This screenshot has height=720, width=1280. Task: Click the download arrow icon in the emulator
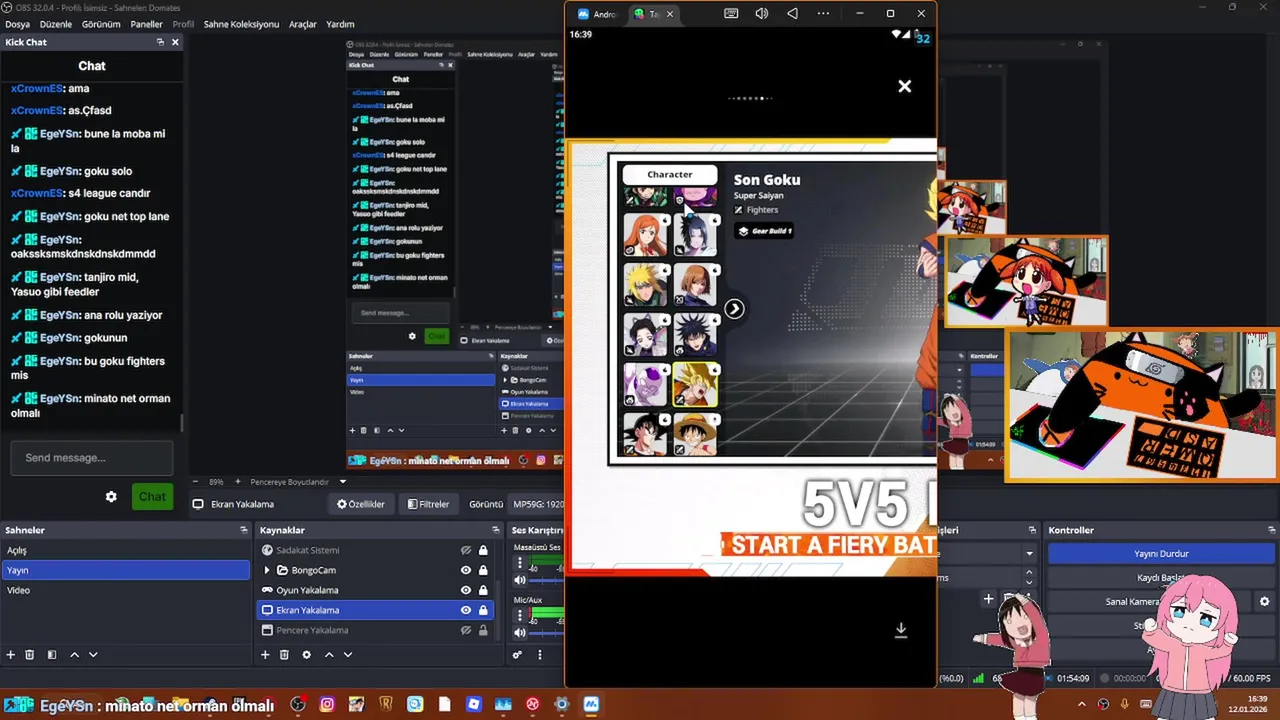point(900,630)
